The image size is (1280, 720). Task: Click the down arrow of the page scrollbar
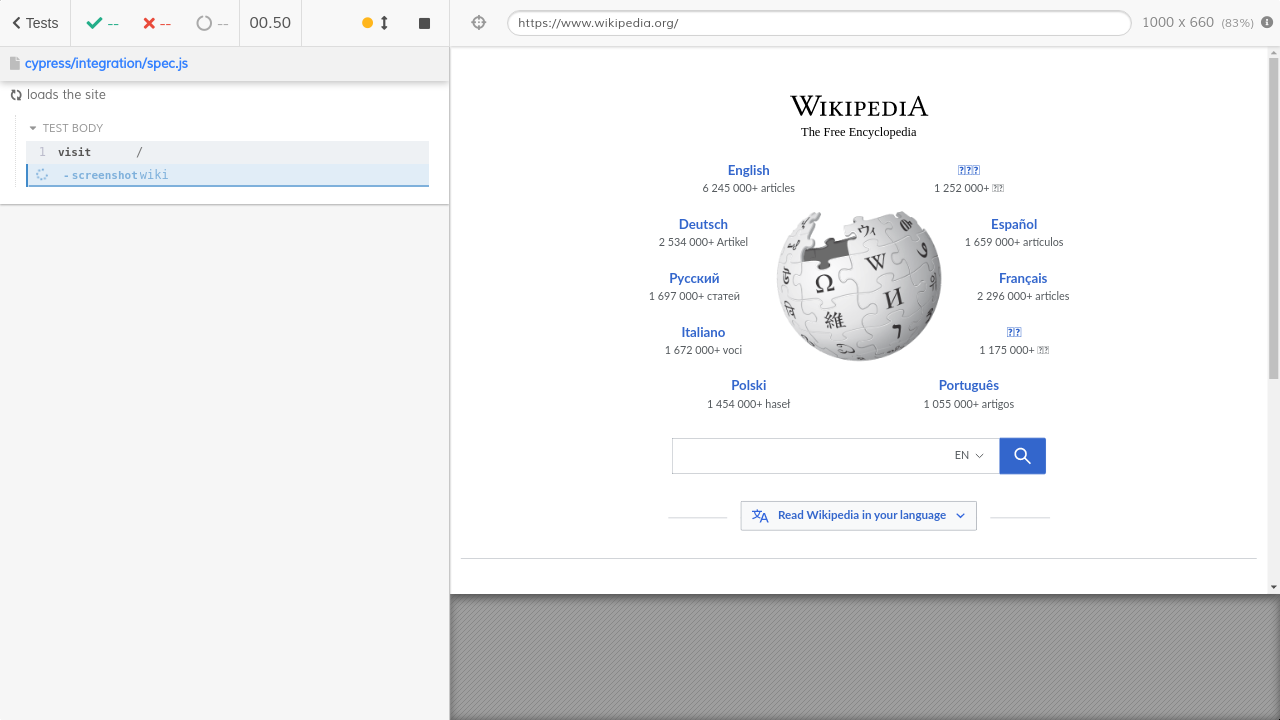click(1273, 587)
